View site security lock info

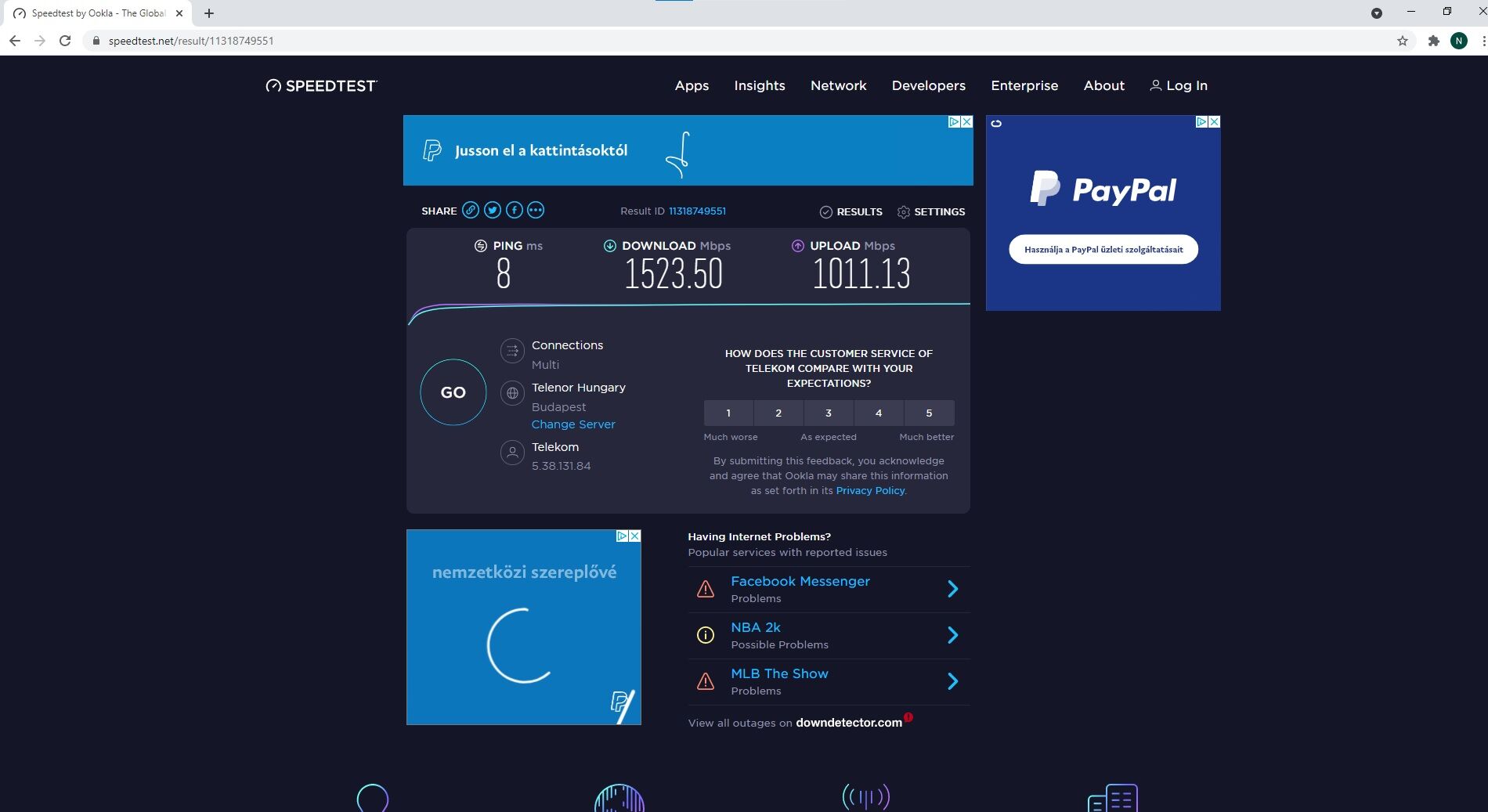(x=96, y=41)
